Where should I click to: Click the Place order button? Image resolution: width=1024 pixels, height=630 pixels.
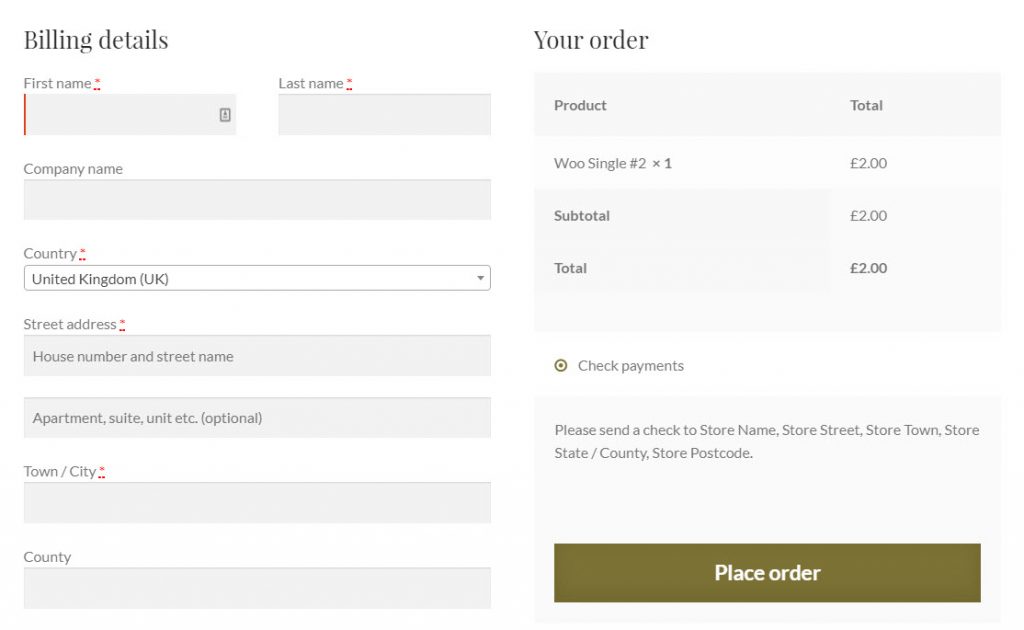pyautogui.click(x=767, y=572)
